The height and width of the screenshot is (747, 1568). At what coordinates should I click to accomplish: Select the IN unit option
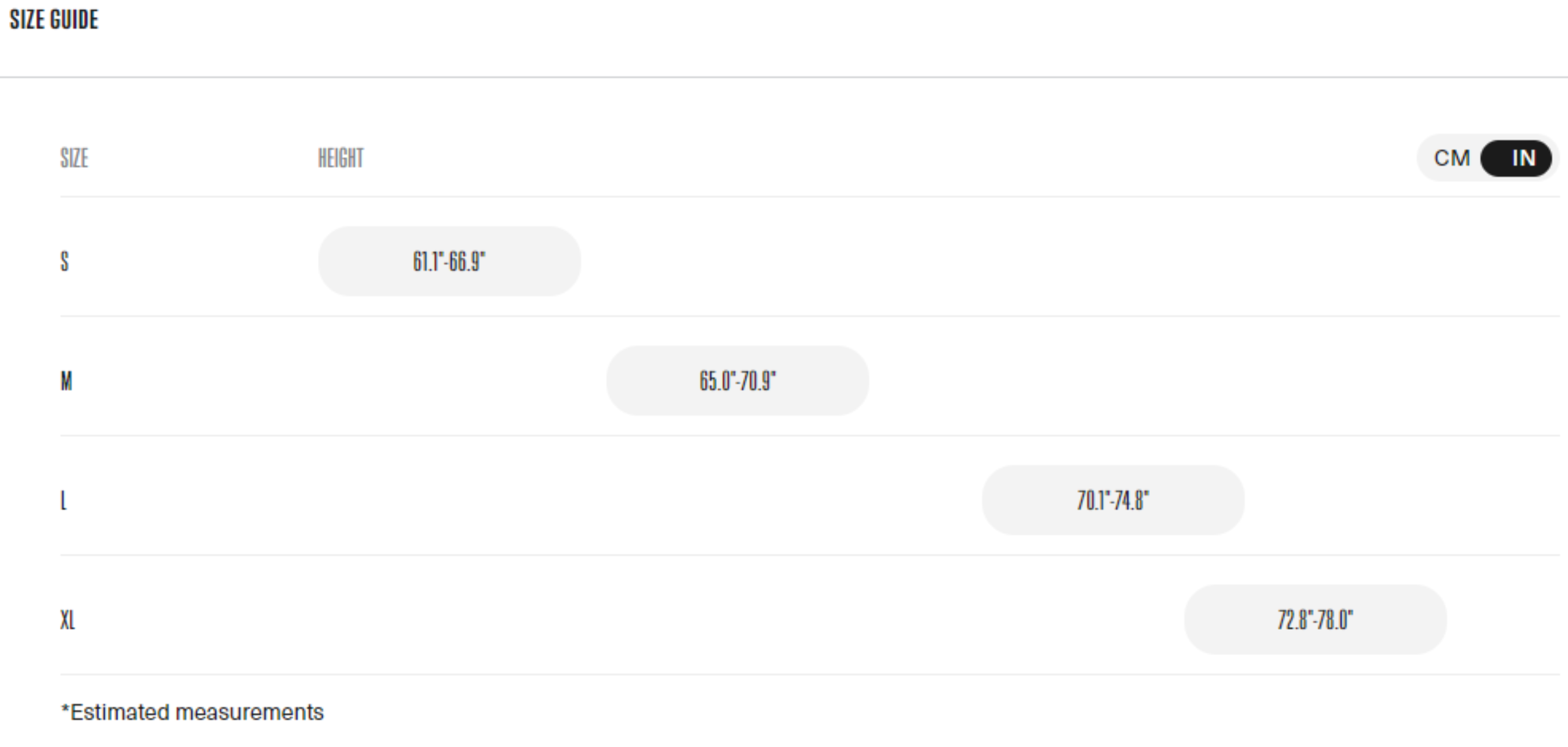coord(1523,158)
